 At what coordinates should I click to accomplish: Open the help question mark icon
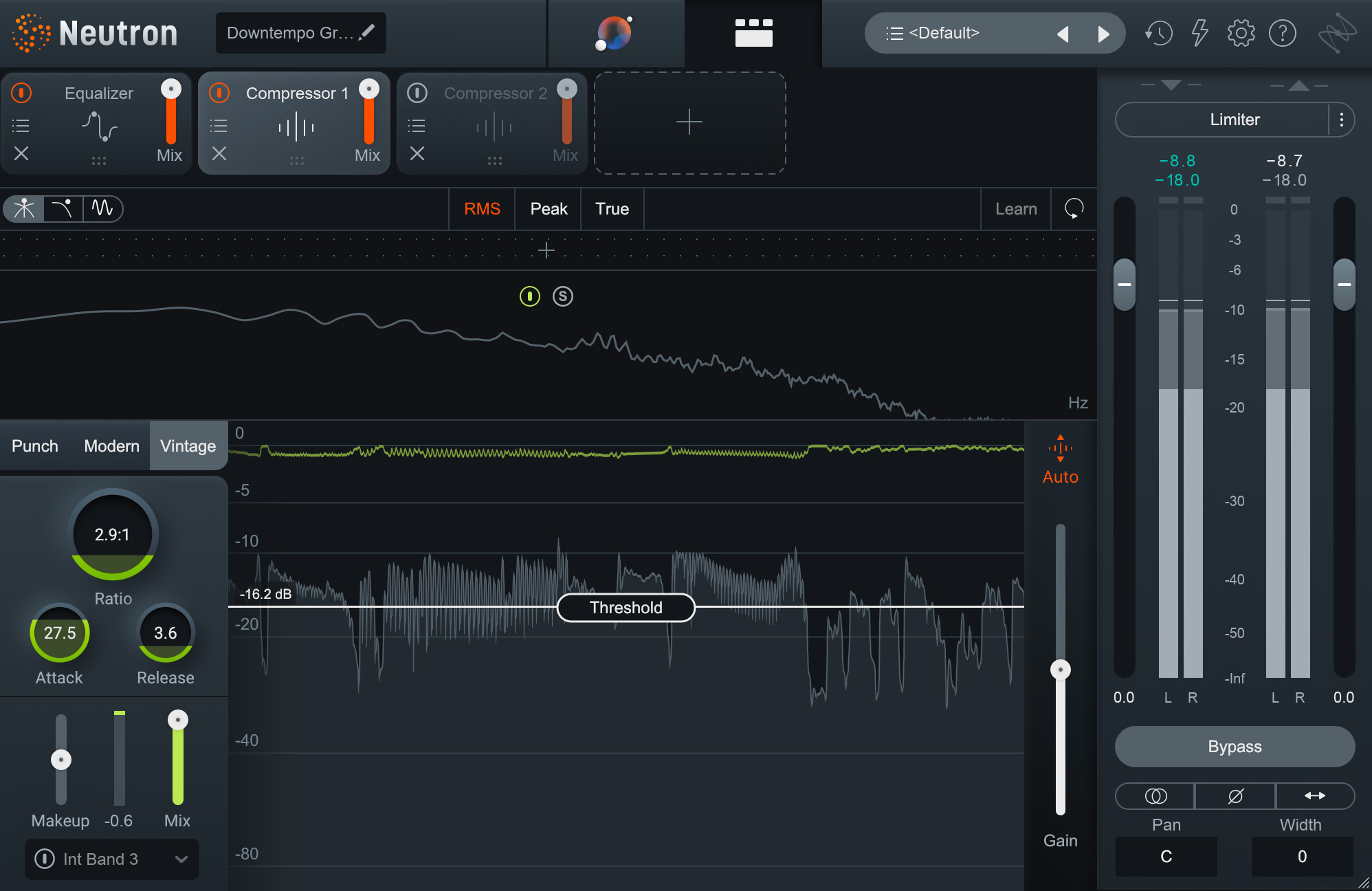coord(1282,33)
